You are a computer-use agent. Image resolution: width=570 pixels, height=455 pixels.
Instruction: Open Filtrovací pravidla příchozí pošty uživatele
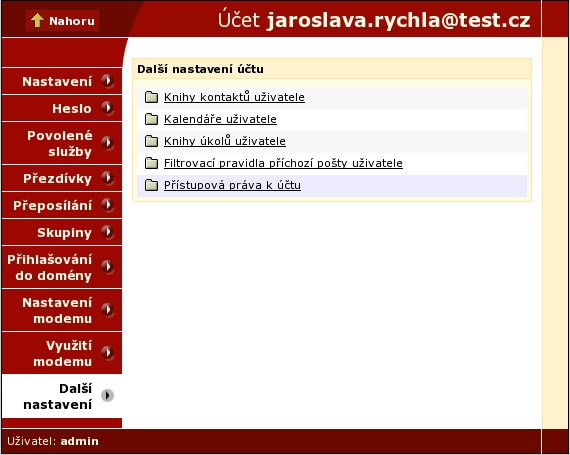point(283,163)
